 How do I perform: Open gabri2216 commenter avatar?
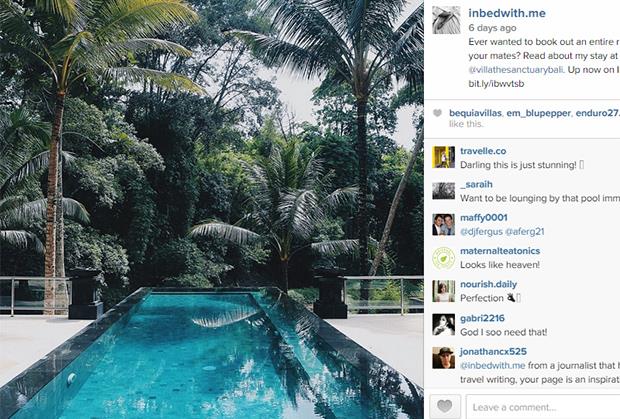[443, 325]
